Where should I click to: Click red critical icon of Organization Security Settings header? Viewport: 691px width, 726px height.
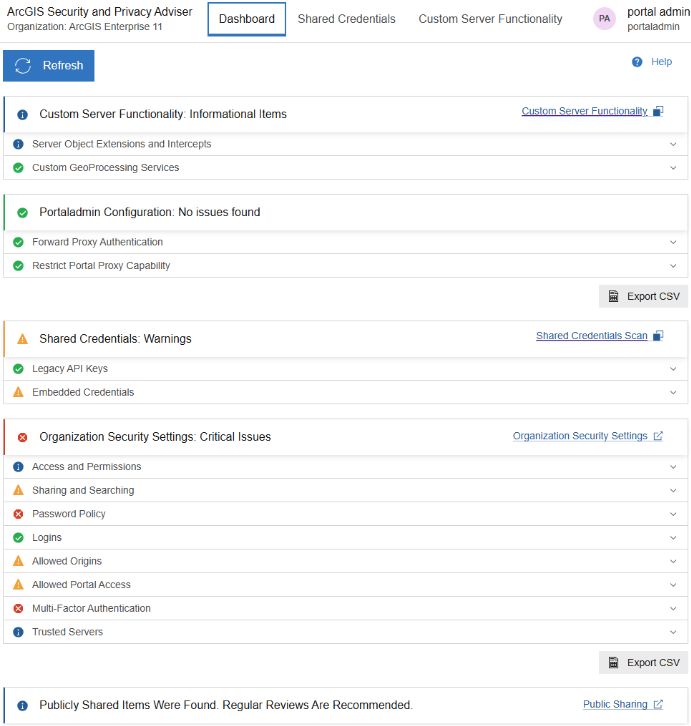coord(22,437)
